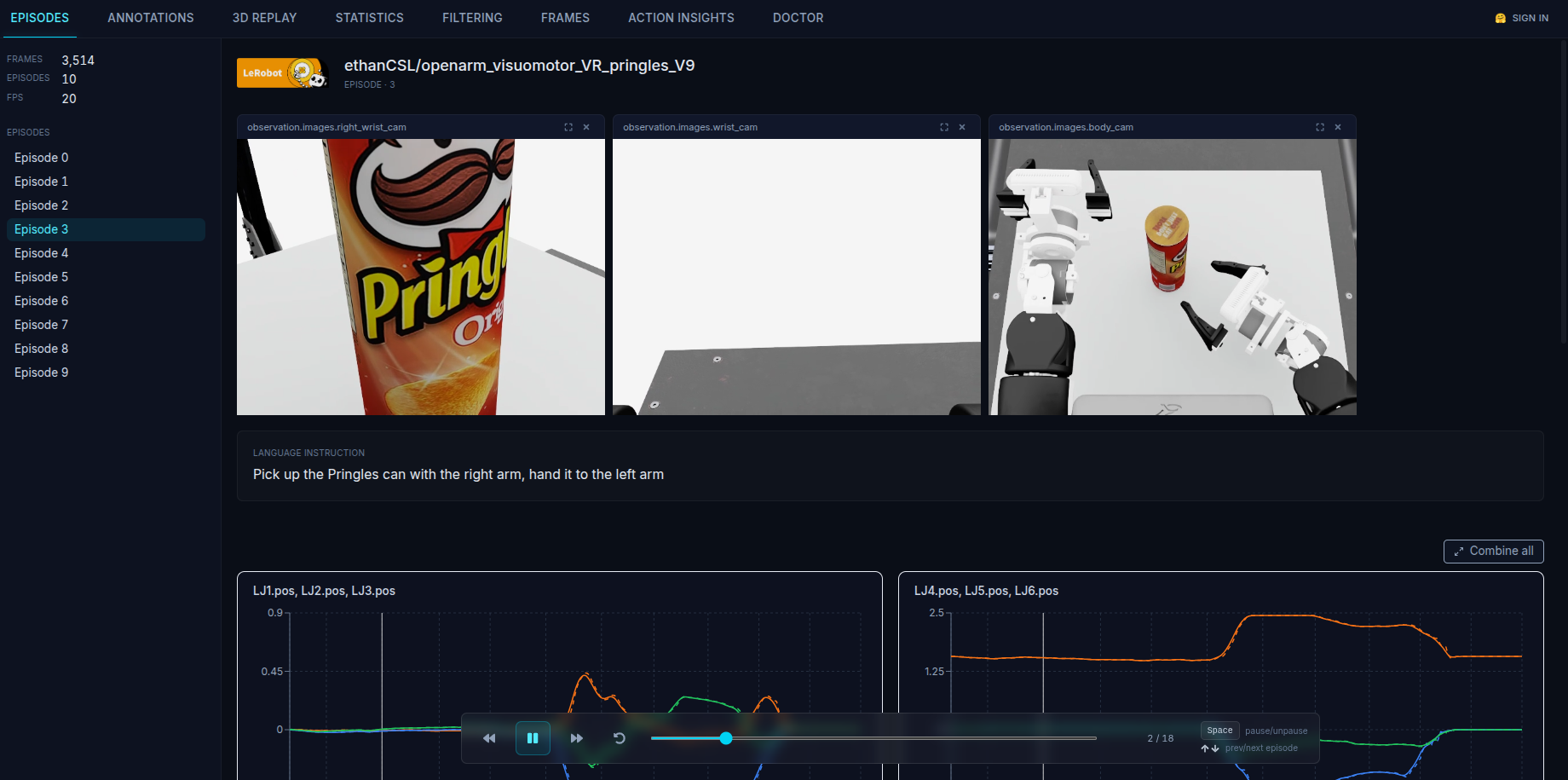1568x780 pixels.
Task: Click the body_cam robot arms video
Action: pyautogui.click(x=1173, y=277)
